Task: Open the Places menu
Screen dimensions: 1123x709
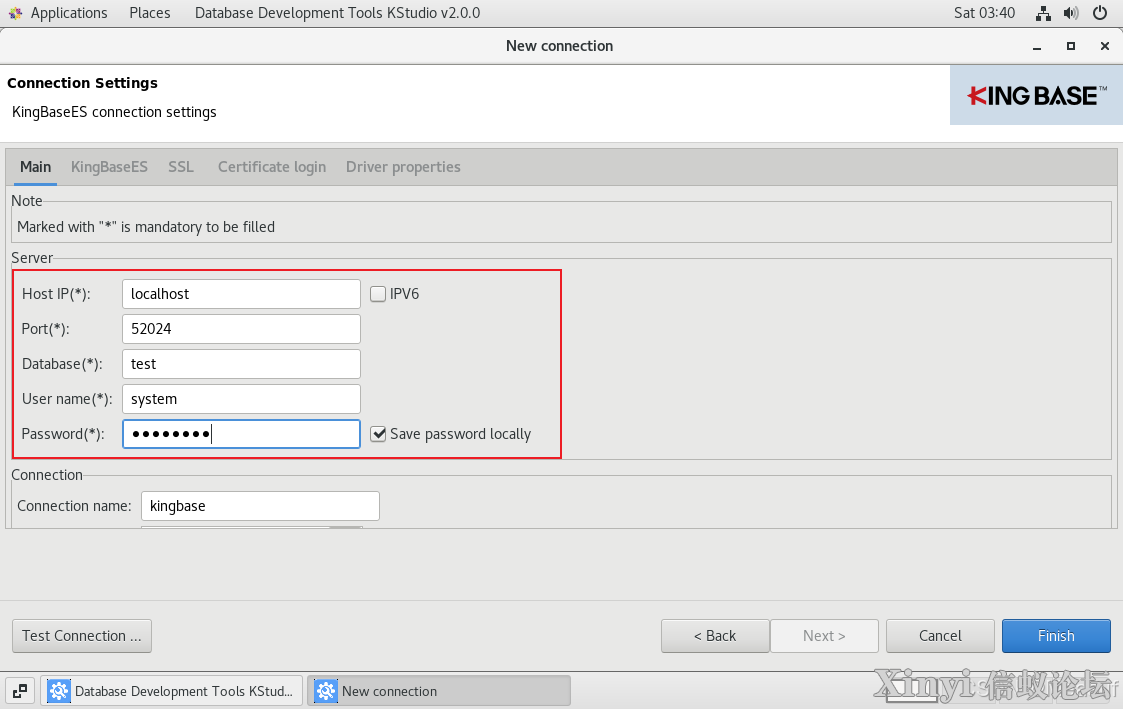Action: pyautogui.click(x=150, y=13)
